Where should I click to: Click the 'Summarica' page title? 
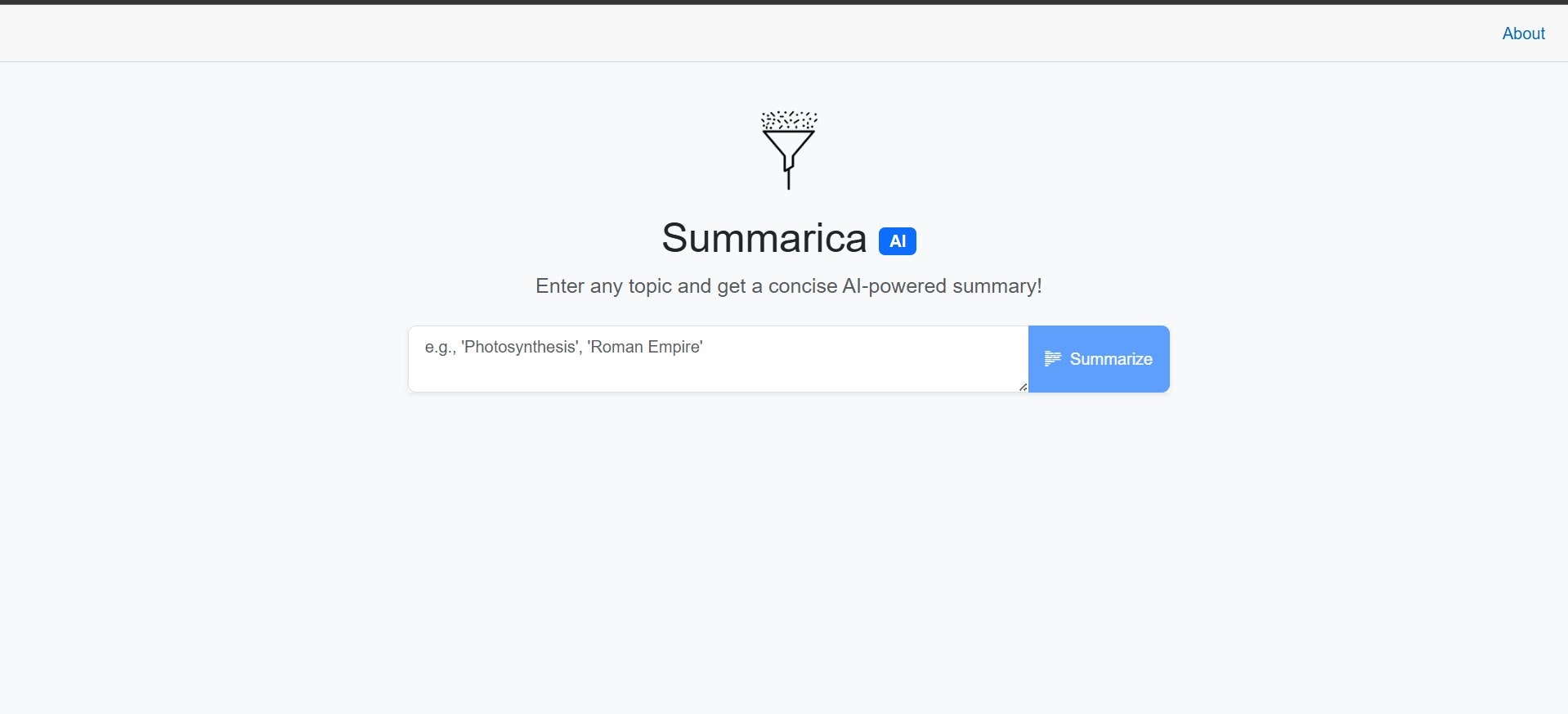pos(765,239)
